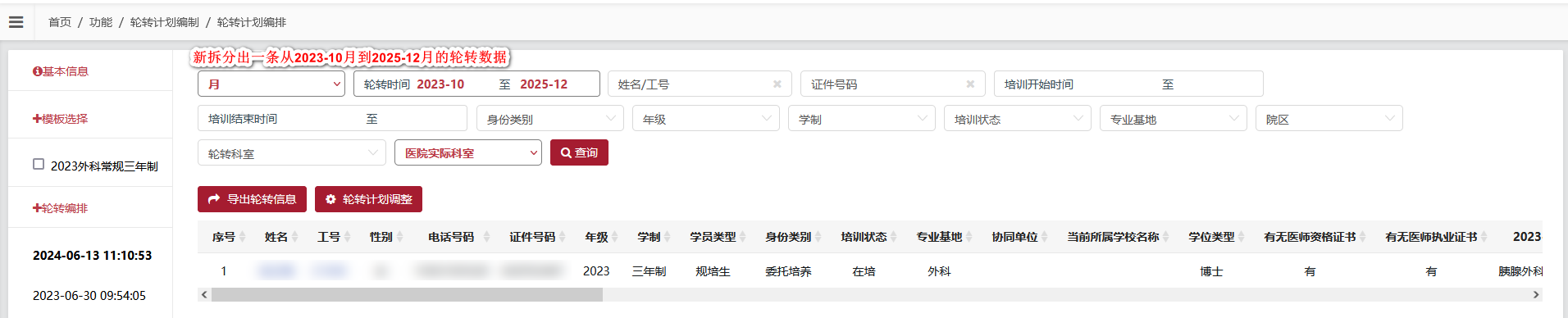The width and height of the screenshot is (1568, 318).
Task: Expand the 学制 filter dropdown
Action: pos(862,118)
